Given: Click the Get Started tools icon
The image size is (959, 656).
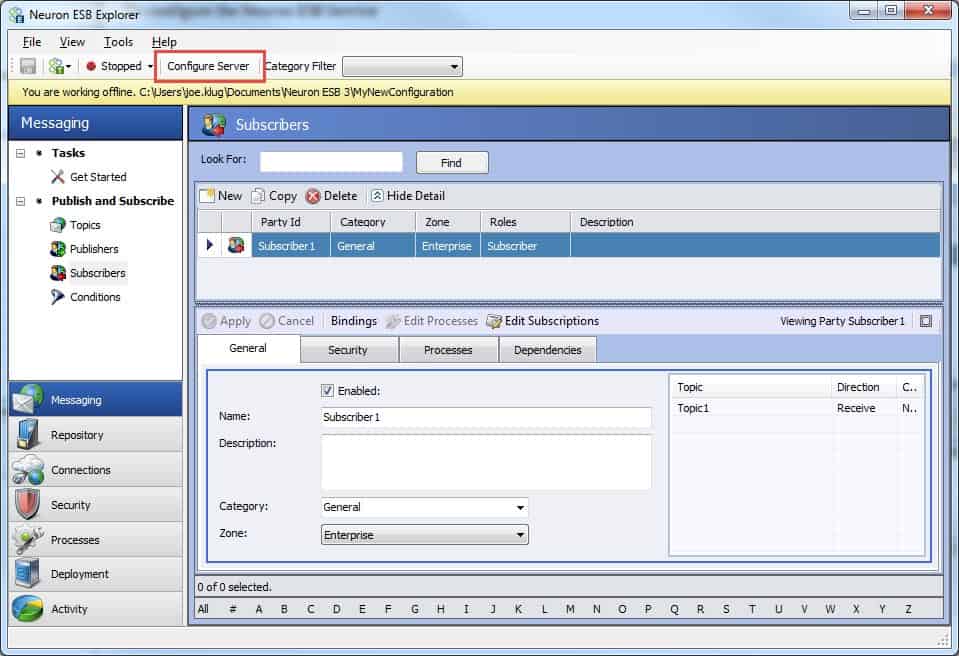Looking at the screenshot, I should (x=57, y=177).
